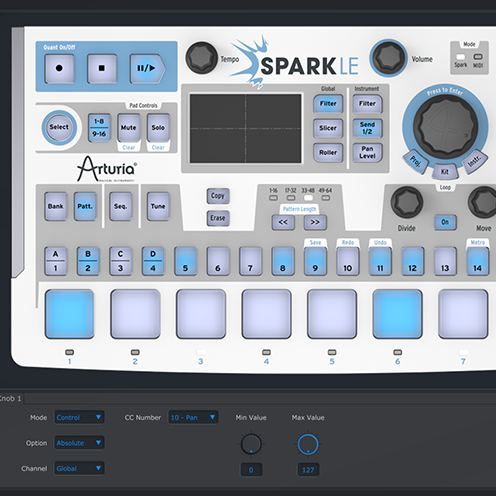The height and width of the screenshot is (496, 496).
Task: Click the XY touch pad display
Action: tap(246, 128)
